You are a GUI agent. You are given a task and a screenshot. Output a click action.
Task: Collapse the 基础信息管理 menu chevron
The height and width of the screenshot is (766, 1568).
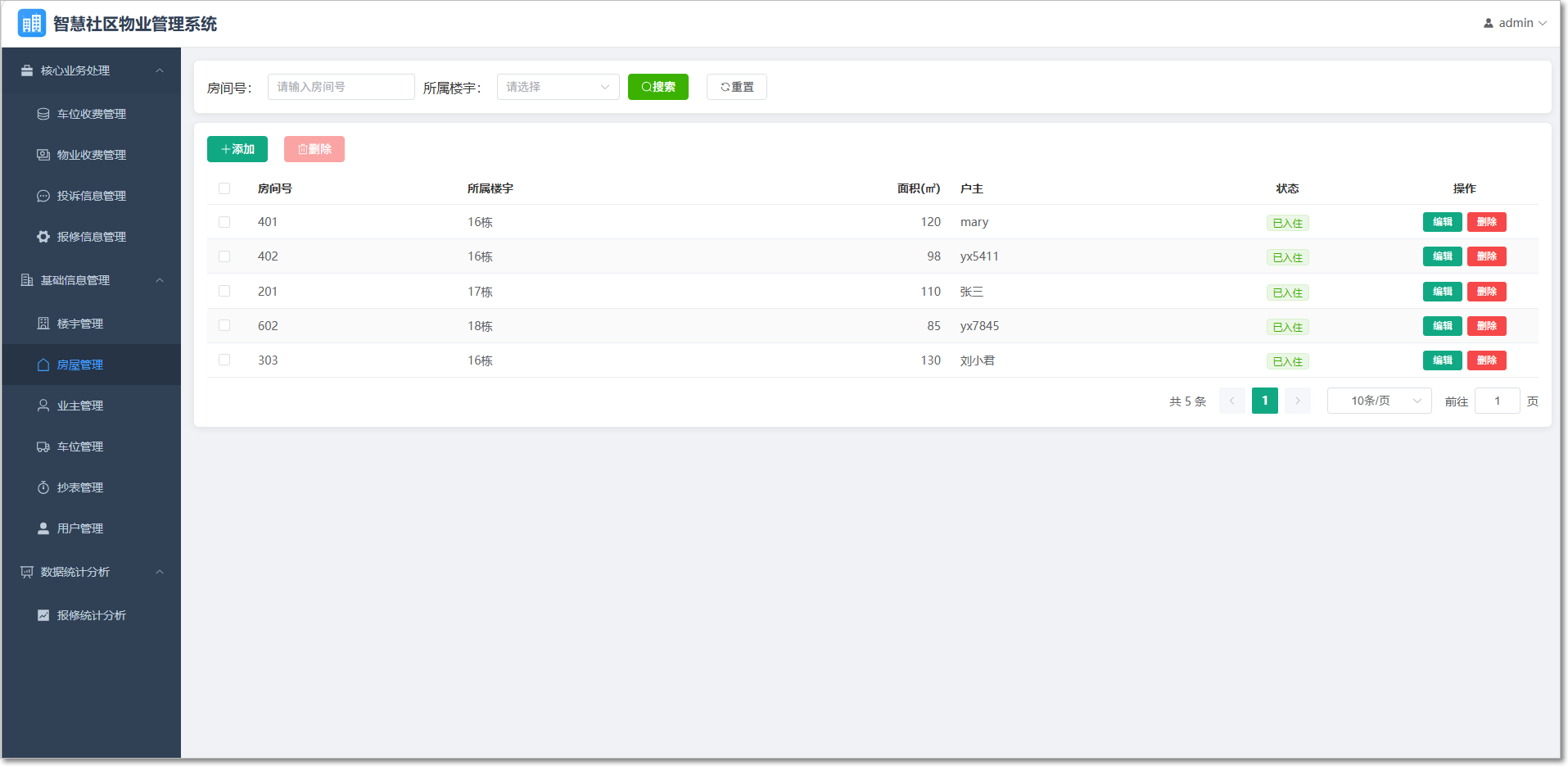(x=160, y=280)
